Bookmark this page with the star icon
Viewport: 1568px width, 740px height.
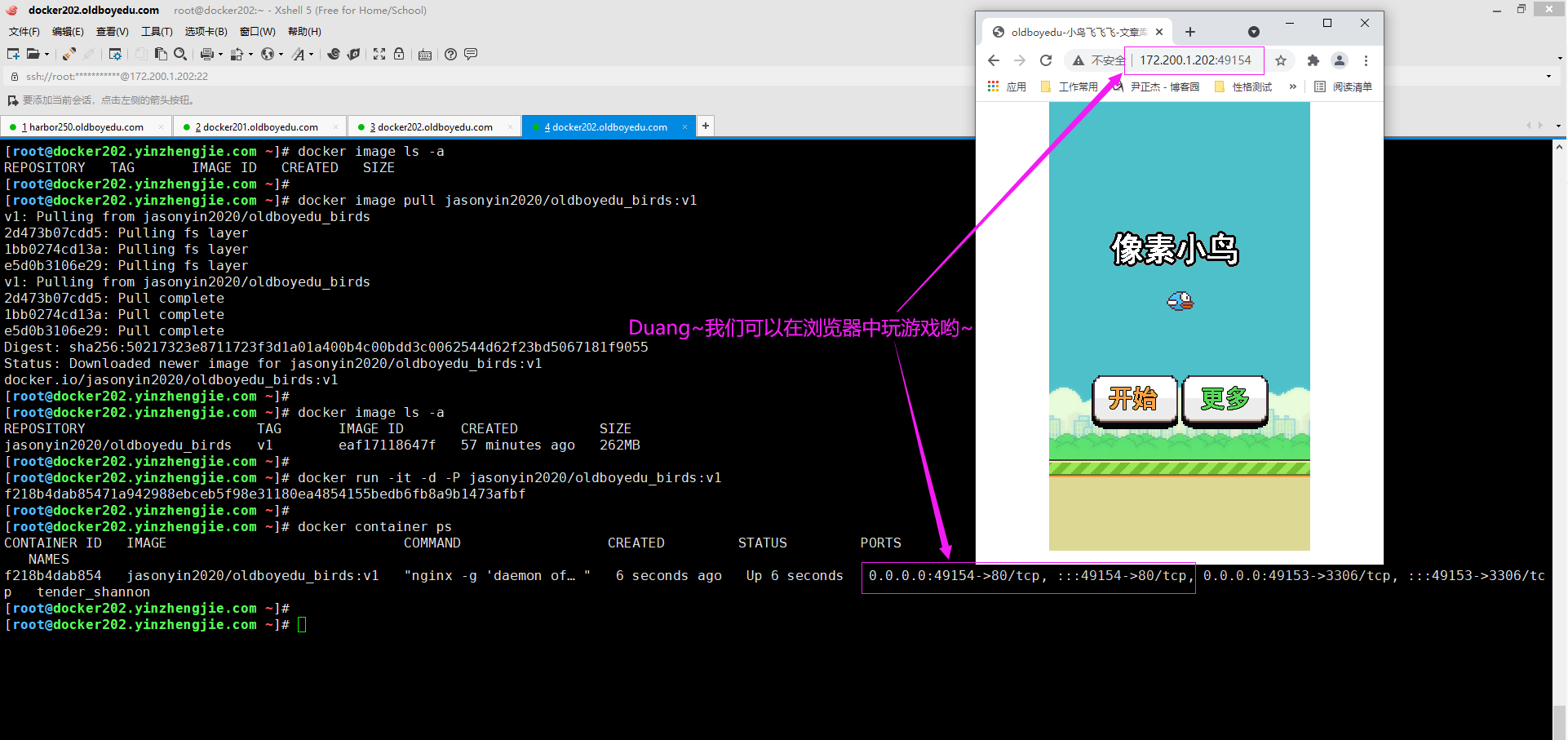pyautogui.click(x=1281, y=60)
